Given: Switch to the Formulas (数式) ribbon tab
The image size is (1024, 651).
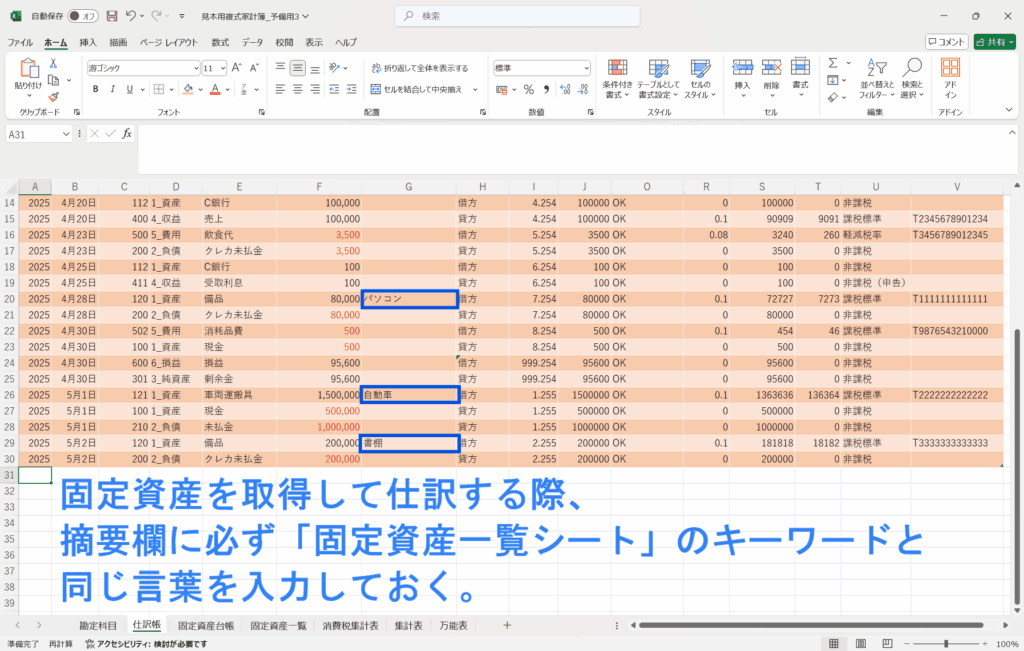Looking at the screenshot, I should coord(220,42).
